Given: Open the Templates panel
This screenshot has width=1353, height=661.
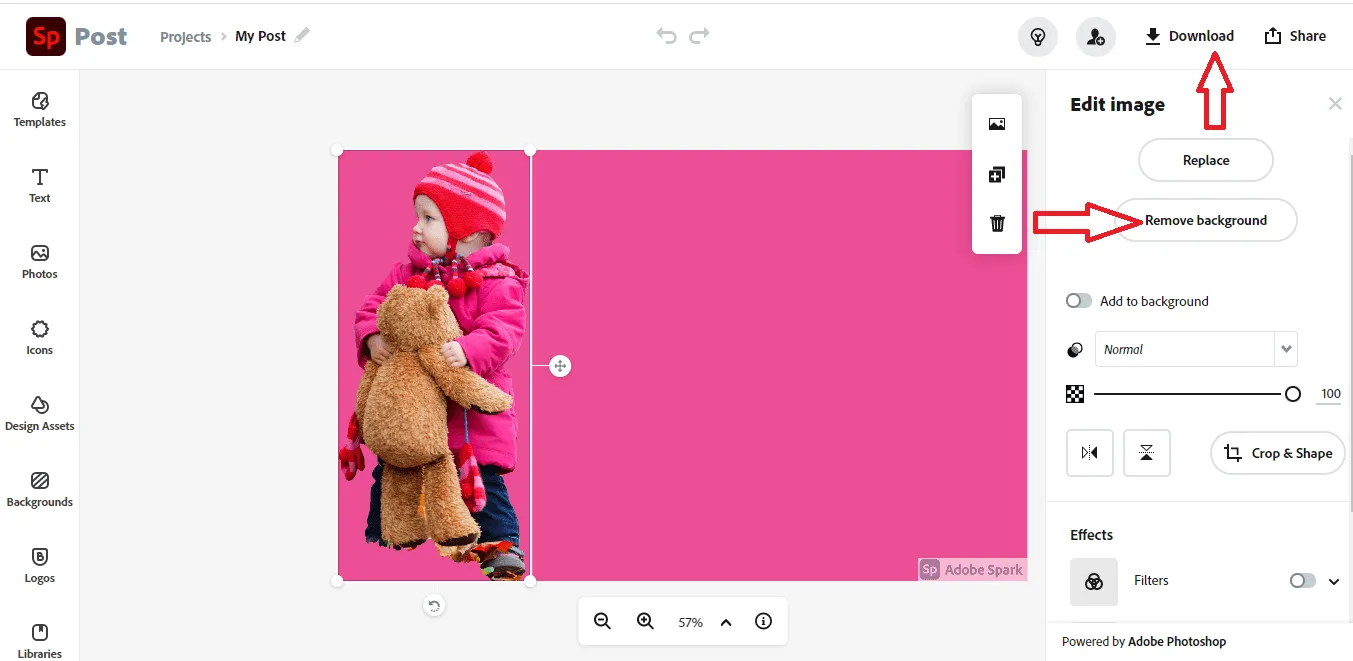Looking at the screenshot, I should (40, 110).
